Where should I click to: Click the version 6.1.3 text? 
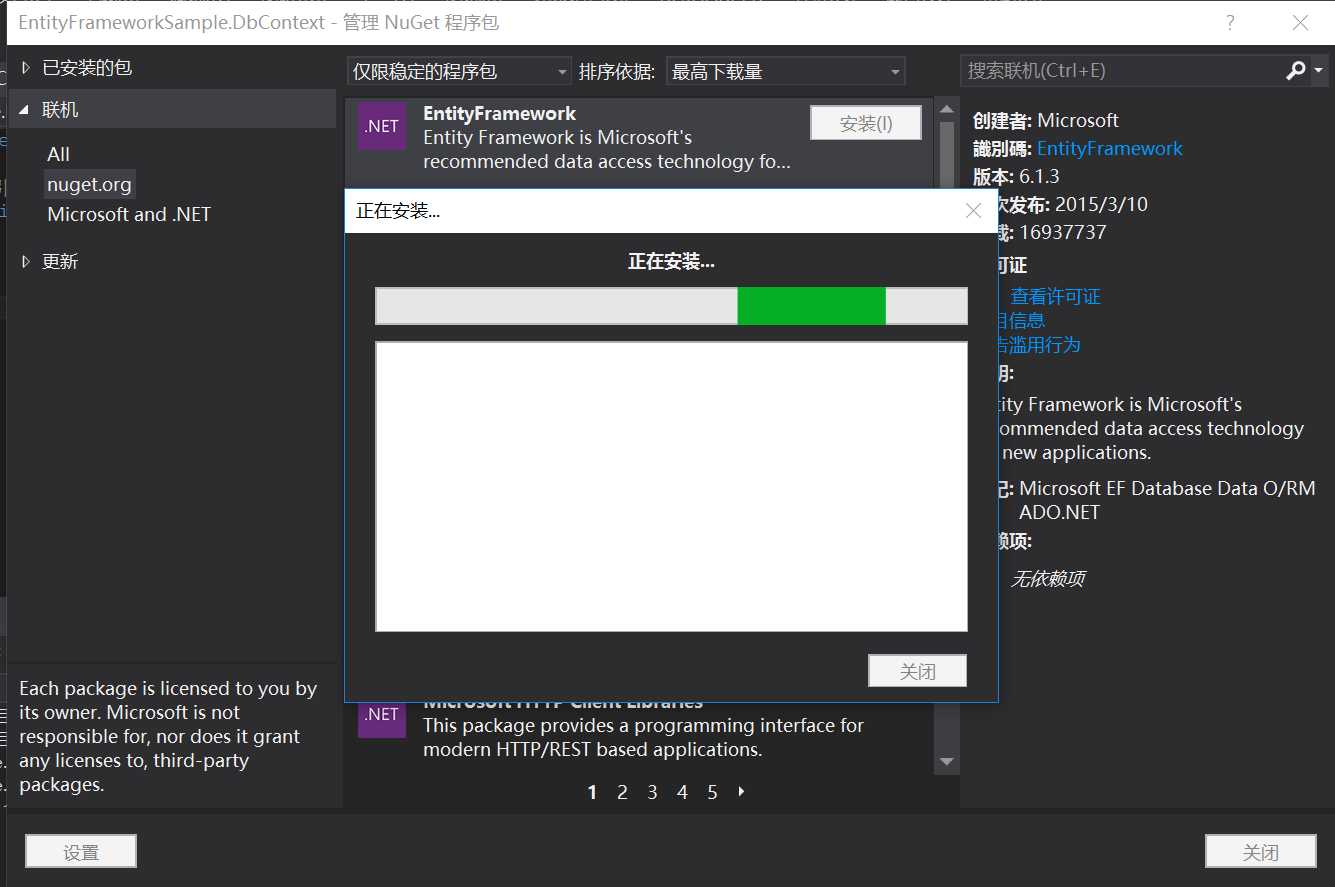click(1039, 176)
